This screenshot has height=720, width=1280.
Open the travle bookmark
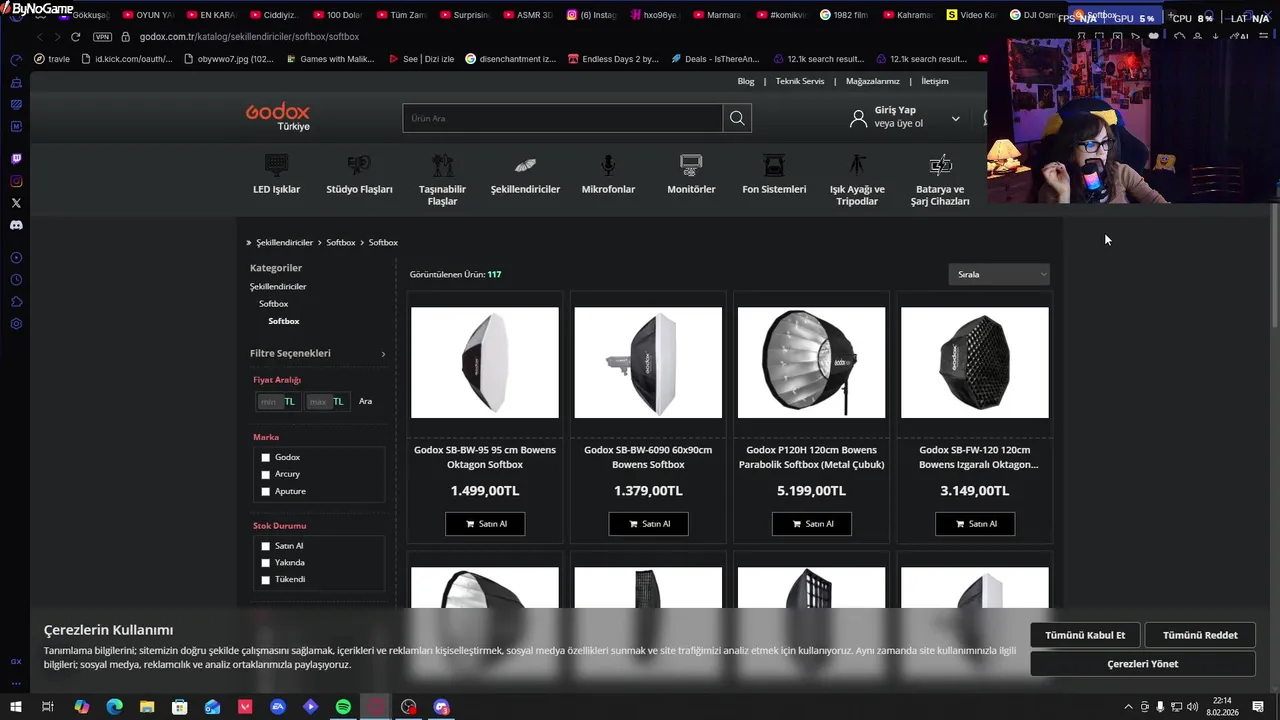[x=52, y=59]
